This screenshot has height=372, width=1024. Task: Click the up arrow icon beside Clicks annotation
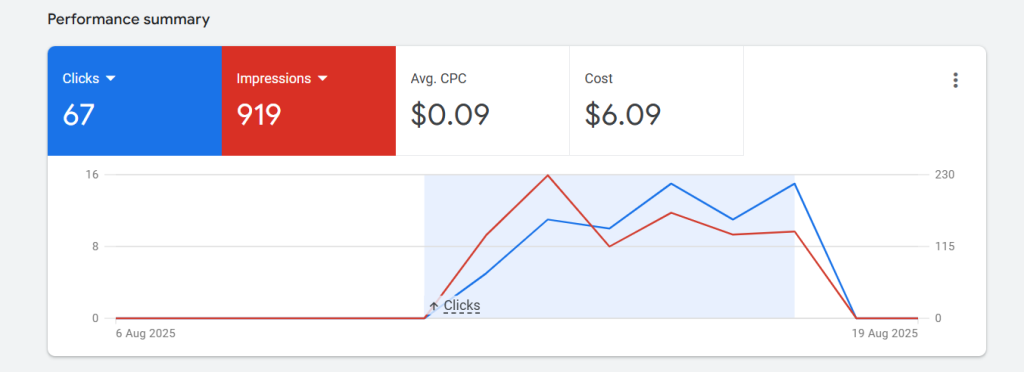pyautogui.click(x=434, y=306)
